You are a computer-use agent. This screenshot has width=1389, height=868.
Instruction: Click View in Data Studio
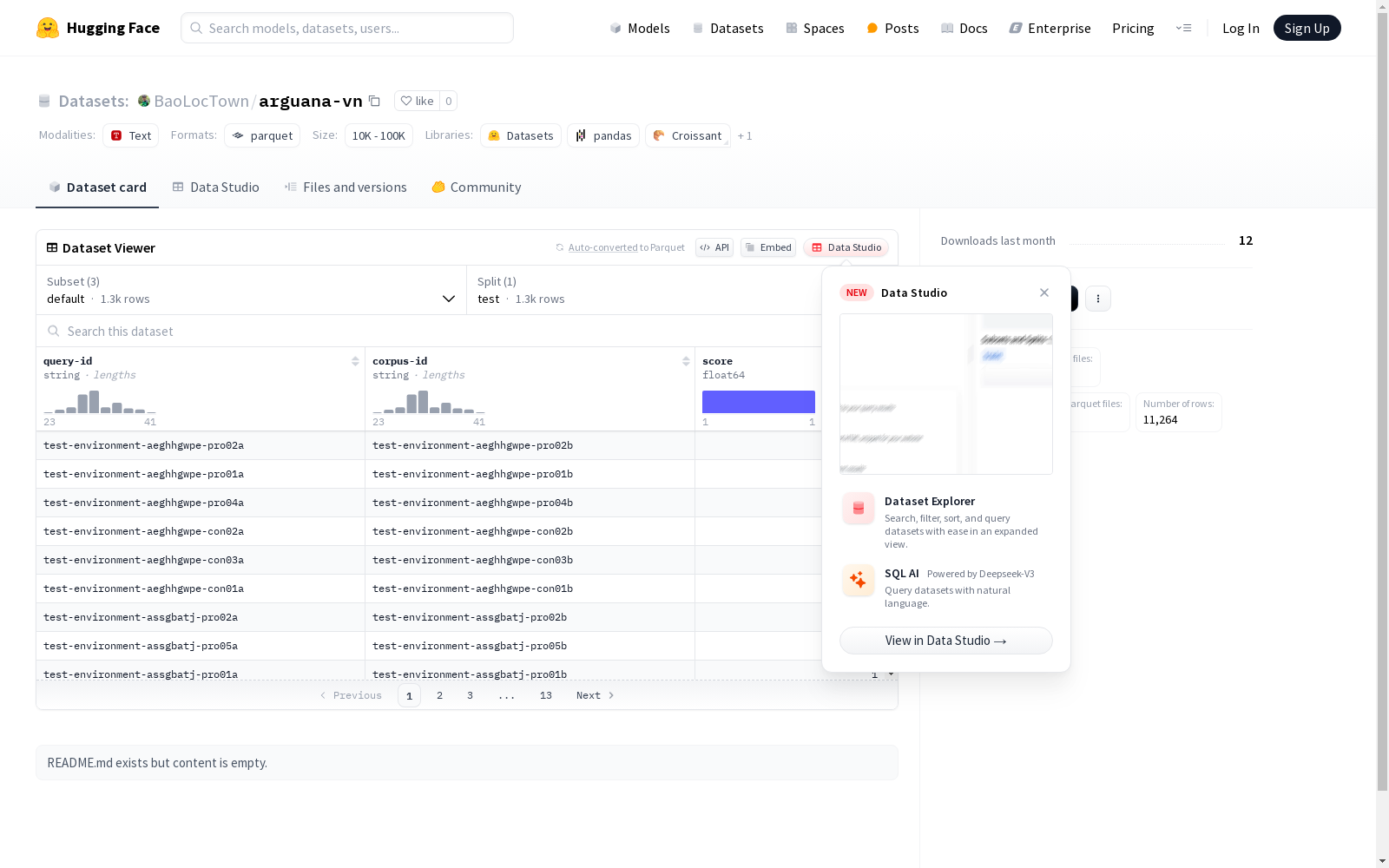point(946,641)
